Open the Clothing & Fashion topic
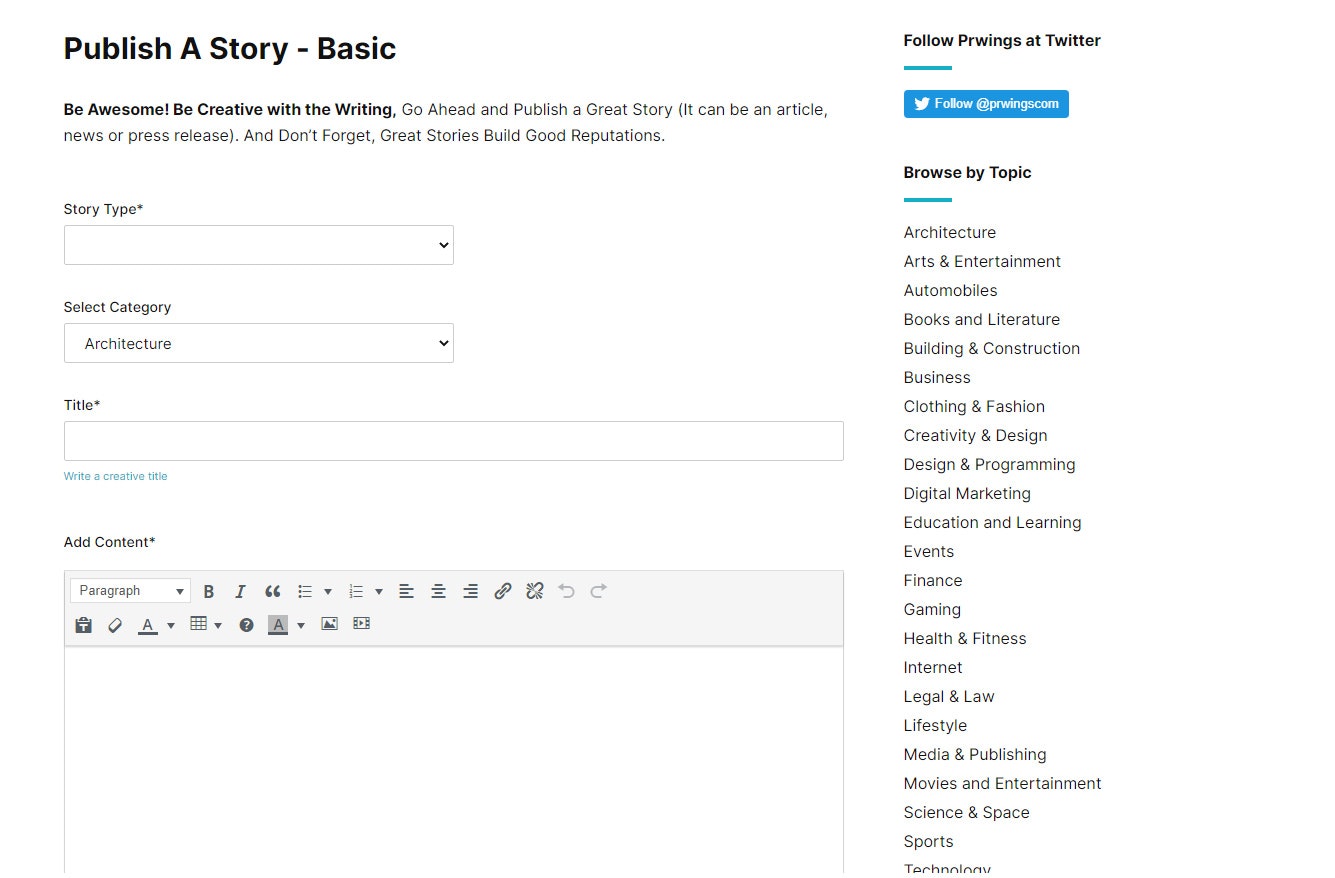 [974, 406]
